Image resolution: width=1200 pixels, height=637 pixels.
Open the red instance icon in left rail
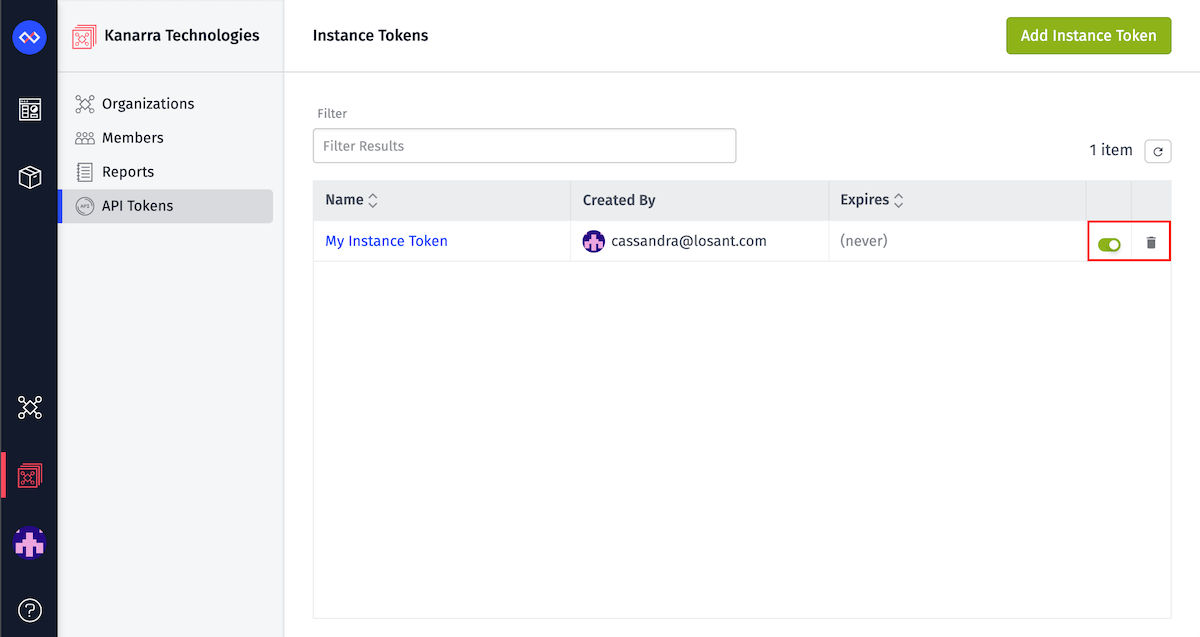click(29, 475)
